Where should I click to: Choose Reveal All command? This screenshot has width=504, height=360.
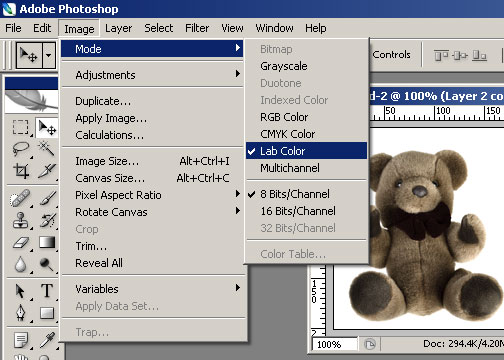point(152,263)
